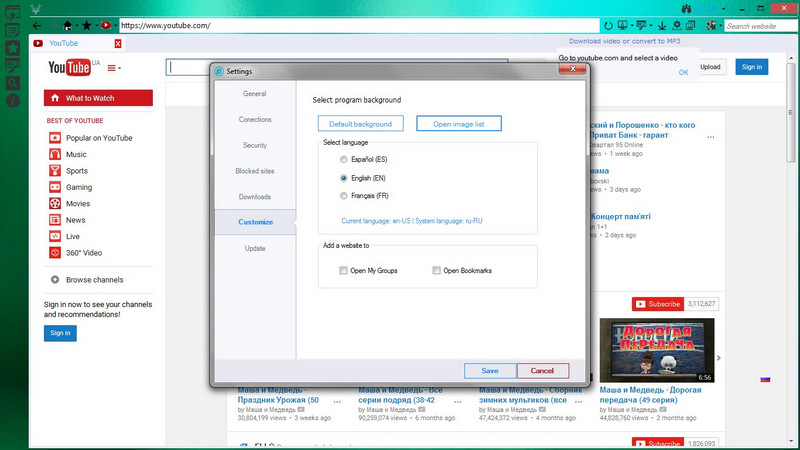Viewport: 800px width, 450px height.
Task: Click What to Watch in sidebar
Action: [x=98, y=98]
